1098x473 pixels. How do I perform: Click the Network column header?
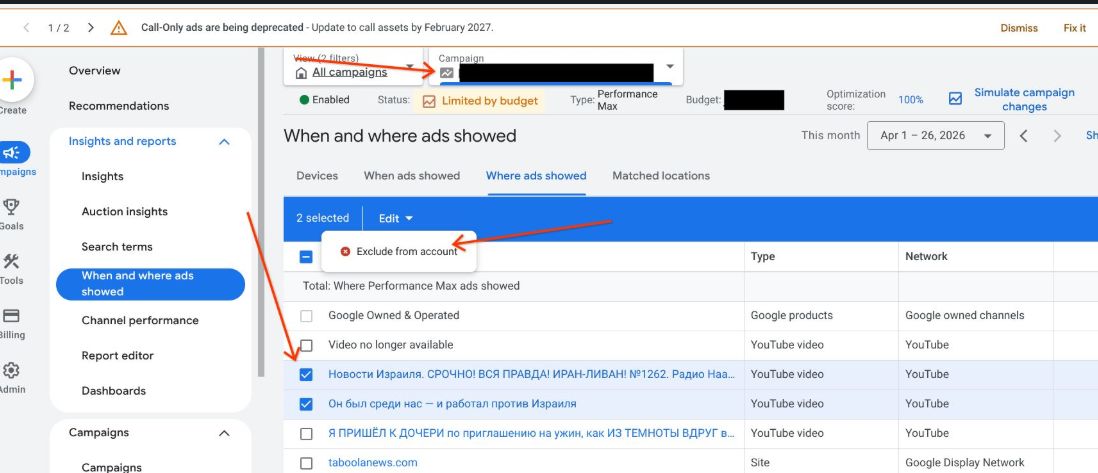tap(926, 256)
